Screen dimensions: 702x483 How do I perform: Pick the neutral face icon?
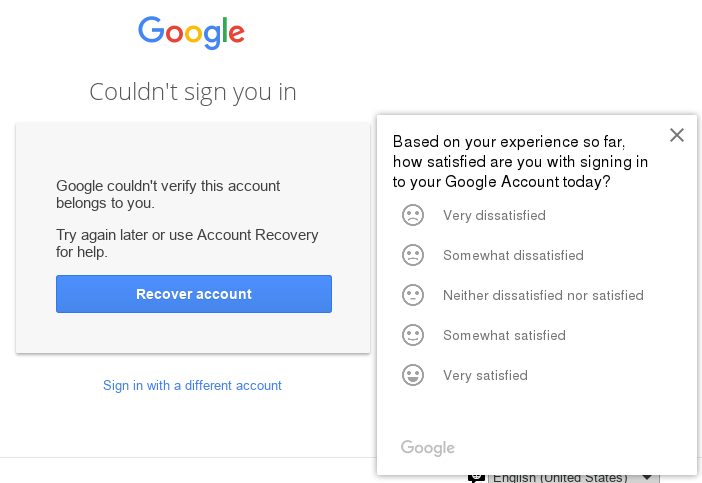click(x=413, y=295)
